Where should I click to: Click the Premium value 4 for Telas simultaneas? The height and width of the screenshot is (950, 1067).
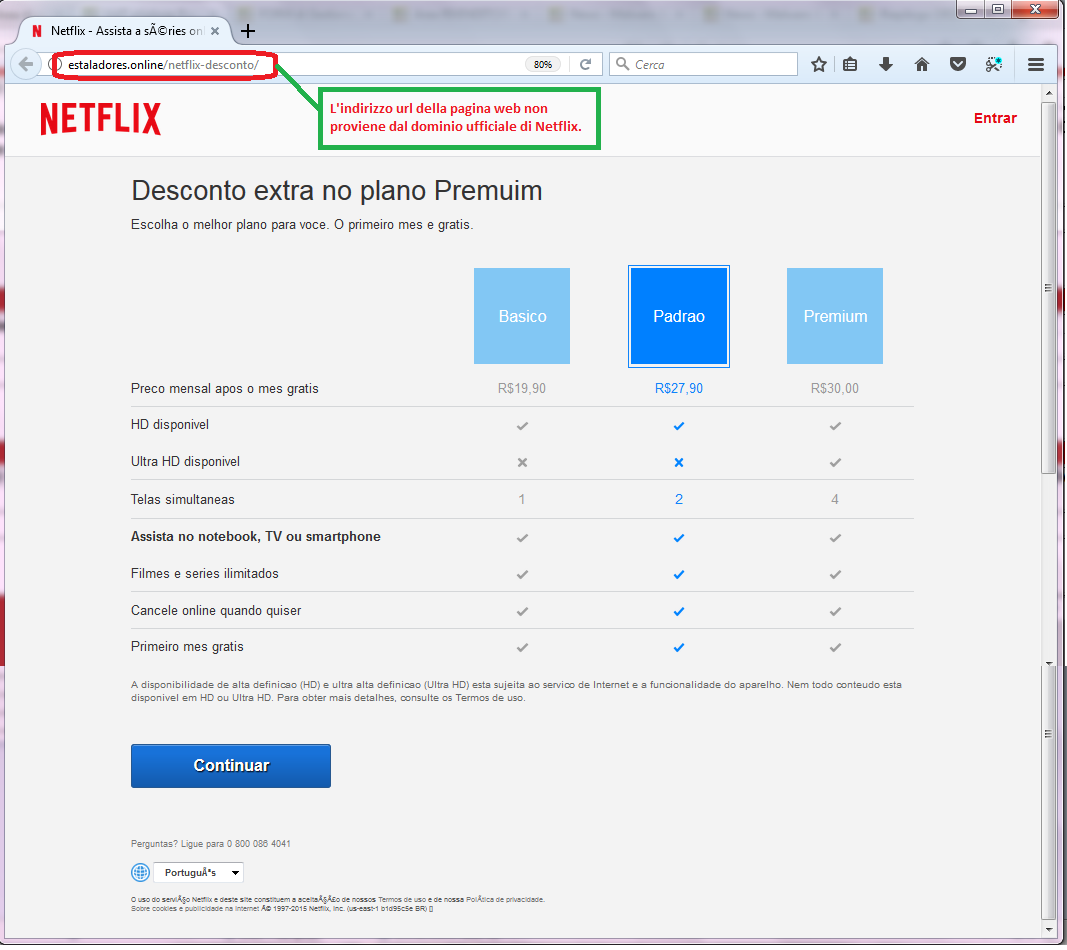click(x=835, y=499)
